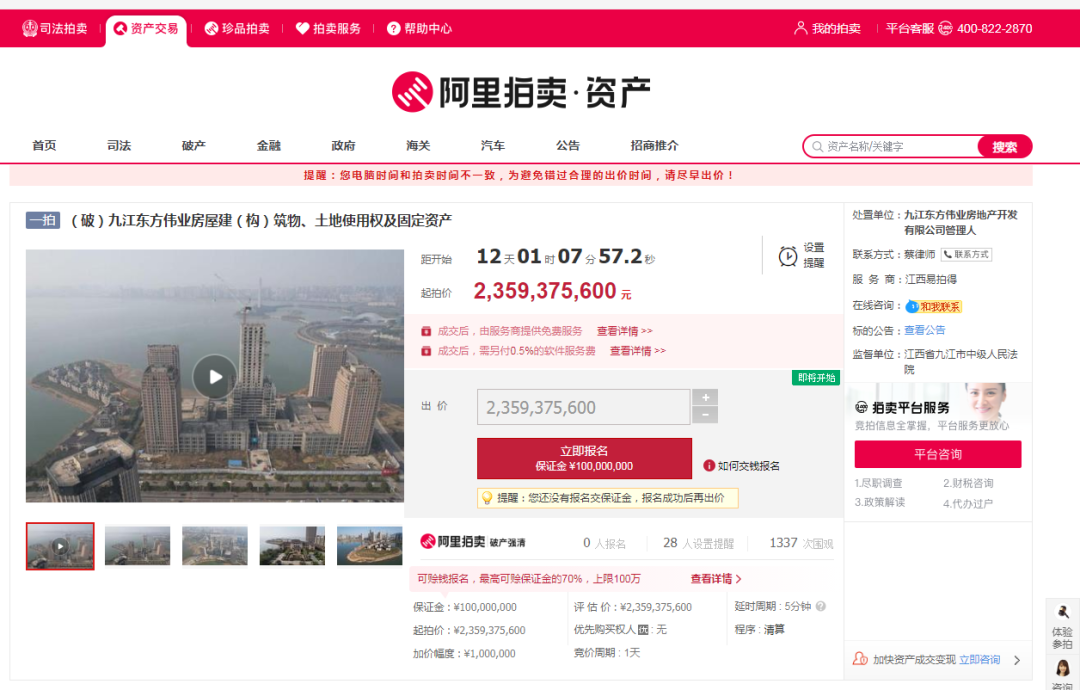Click the 一拍 badge
Screen dimensions: 1080x690
(x=43, y=220)
